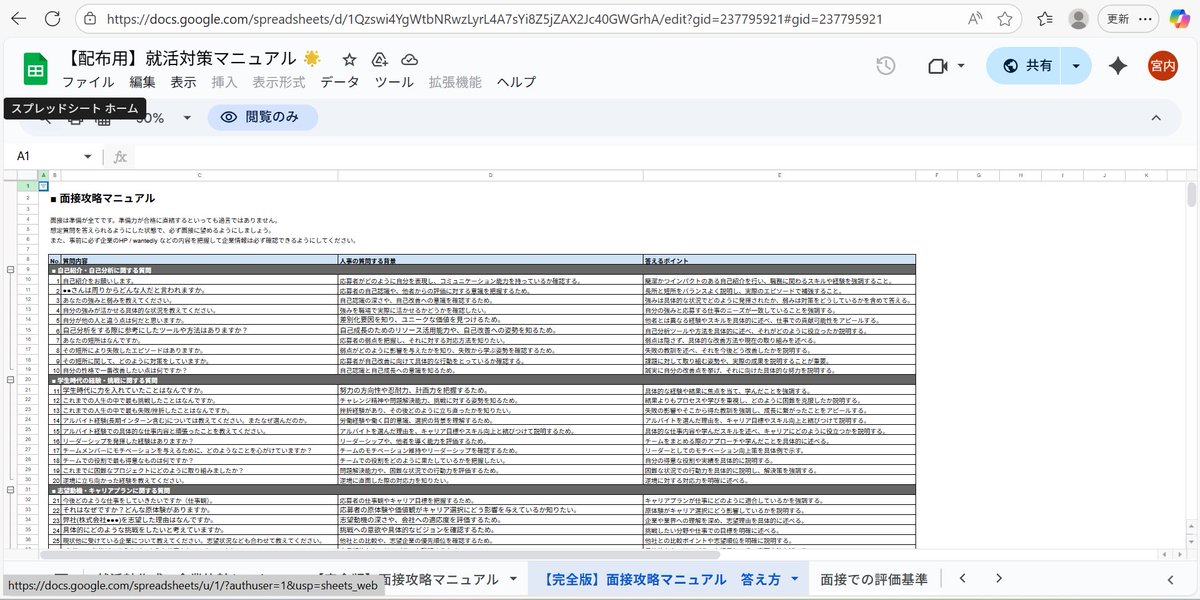Screen dimensions: 1200x600
Task: Click the fx function symbol
Action: point(118,156)
